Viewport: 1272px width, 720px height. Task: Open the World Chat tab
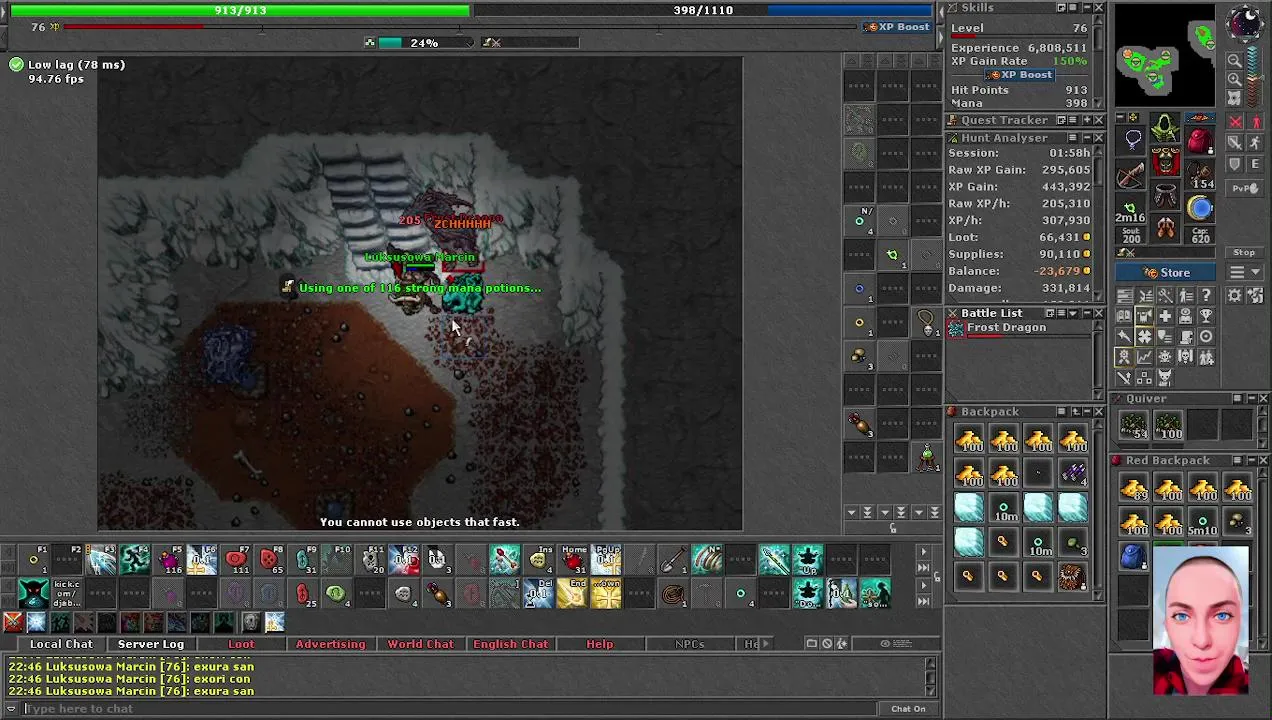(x=420, y=644)
